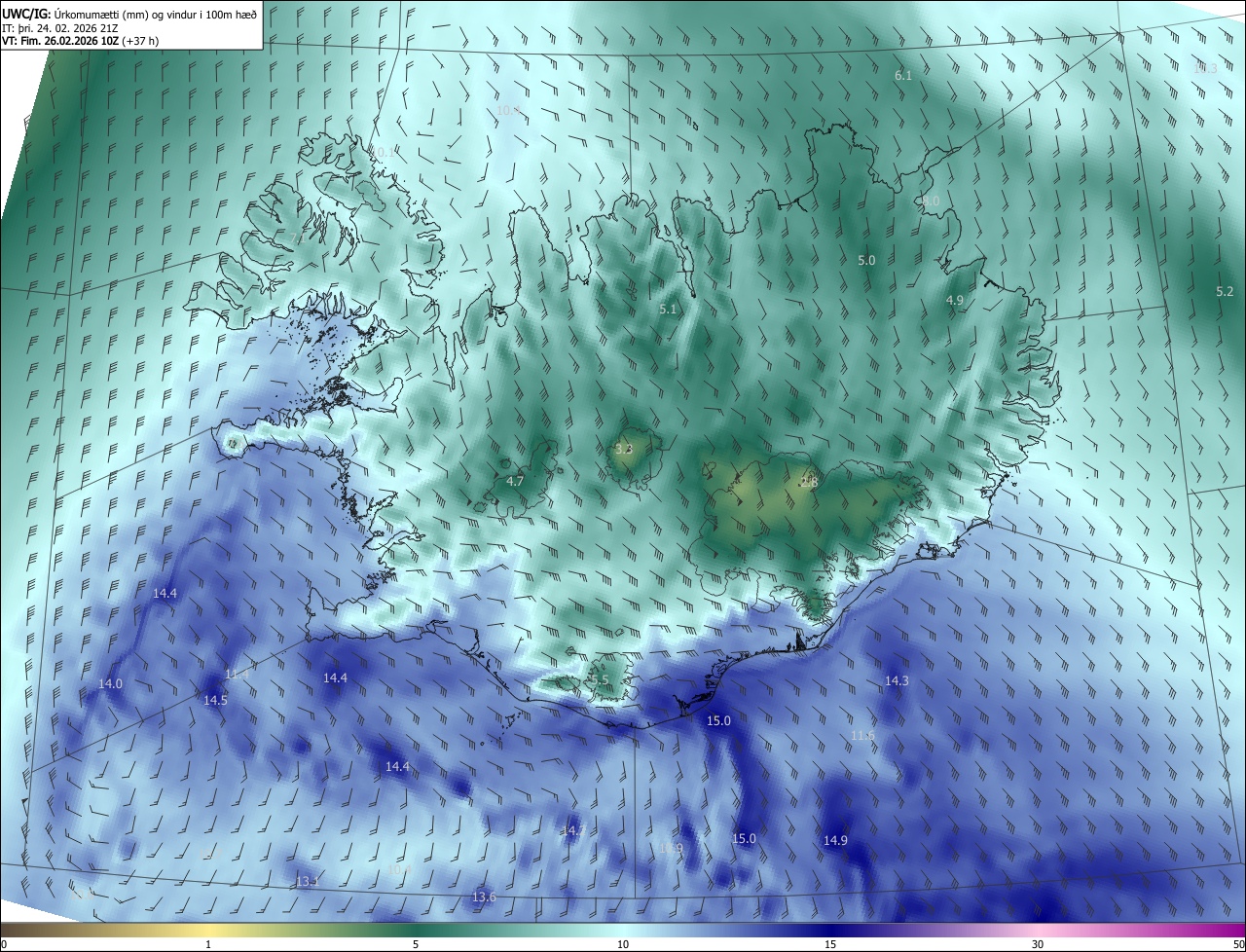
Task: Click the 14.9 value label over the sea
Action: [835, 840]
